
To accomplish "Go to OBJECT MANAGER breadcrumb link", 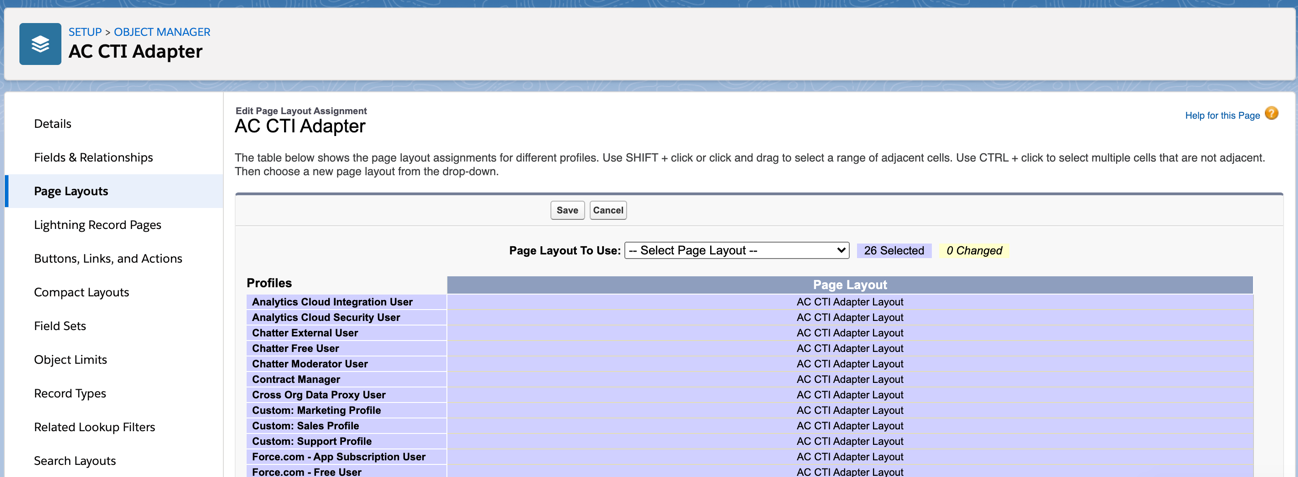I will pyautogui.click(x=162, y=32).
